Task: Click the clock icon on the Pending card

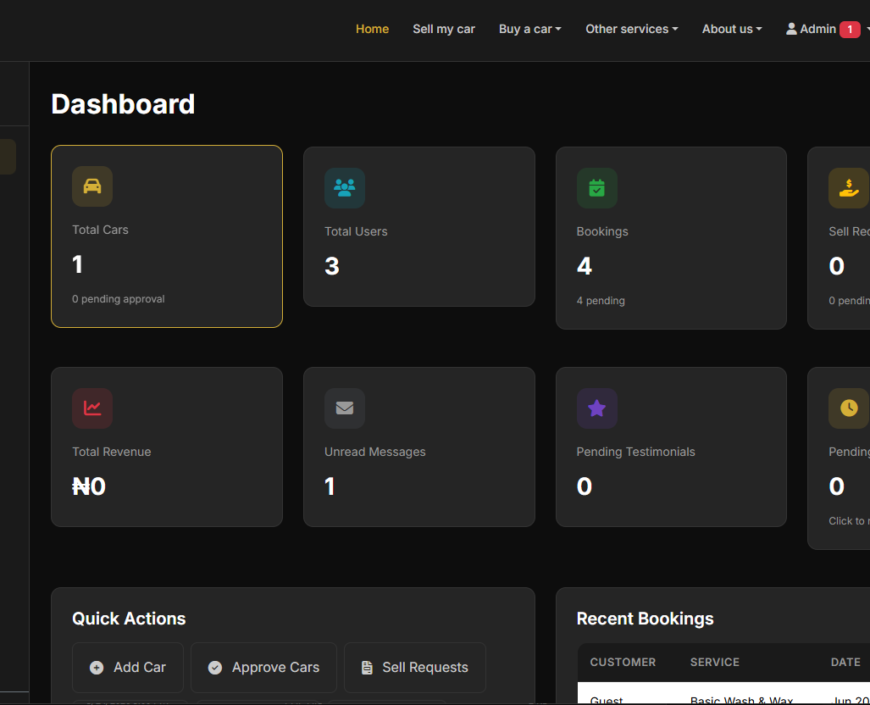Action: point(848,408)
